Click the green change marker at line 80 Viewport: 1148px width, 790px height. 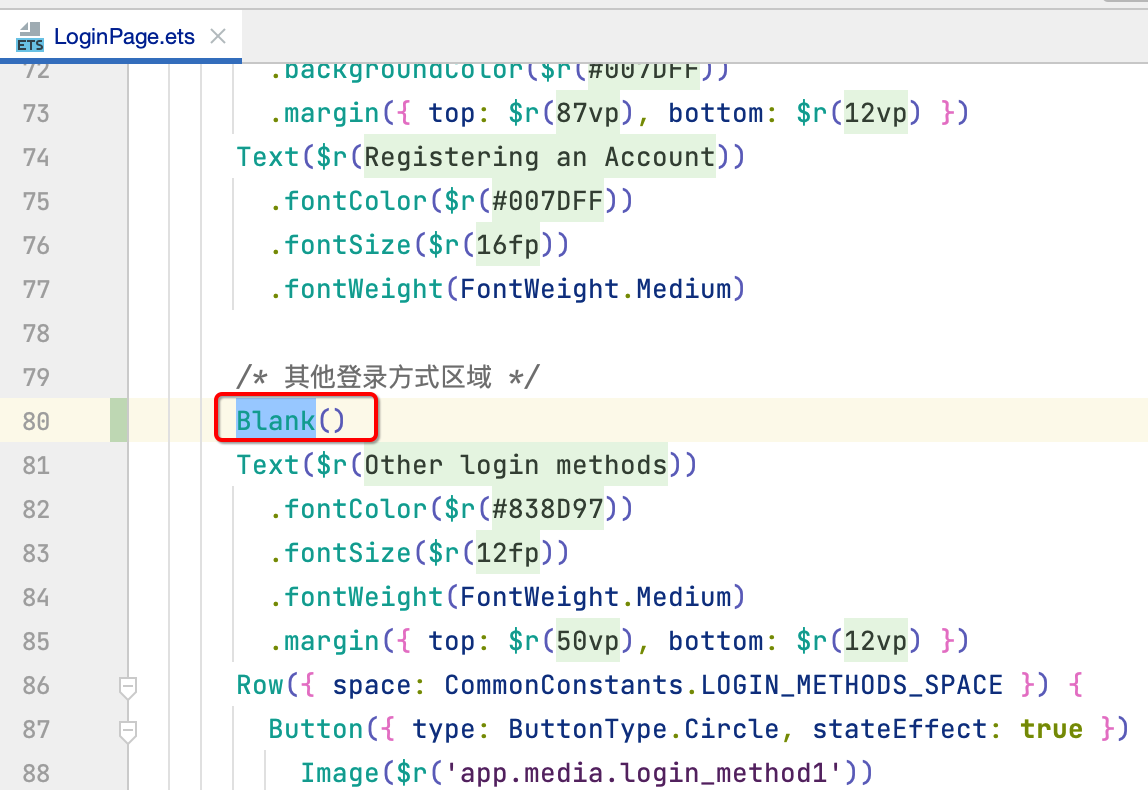click(118, 420)
